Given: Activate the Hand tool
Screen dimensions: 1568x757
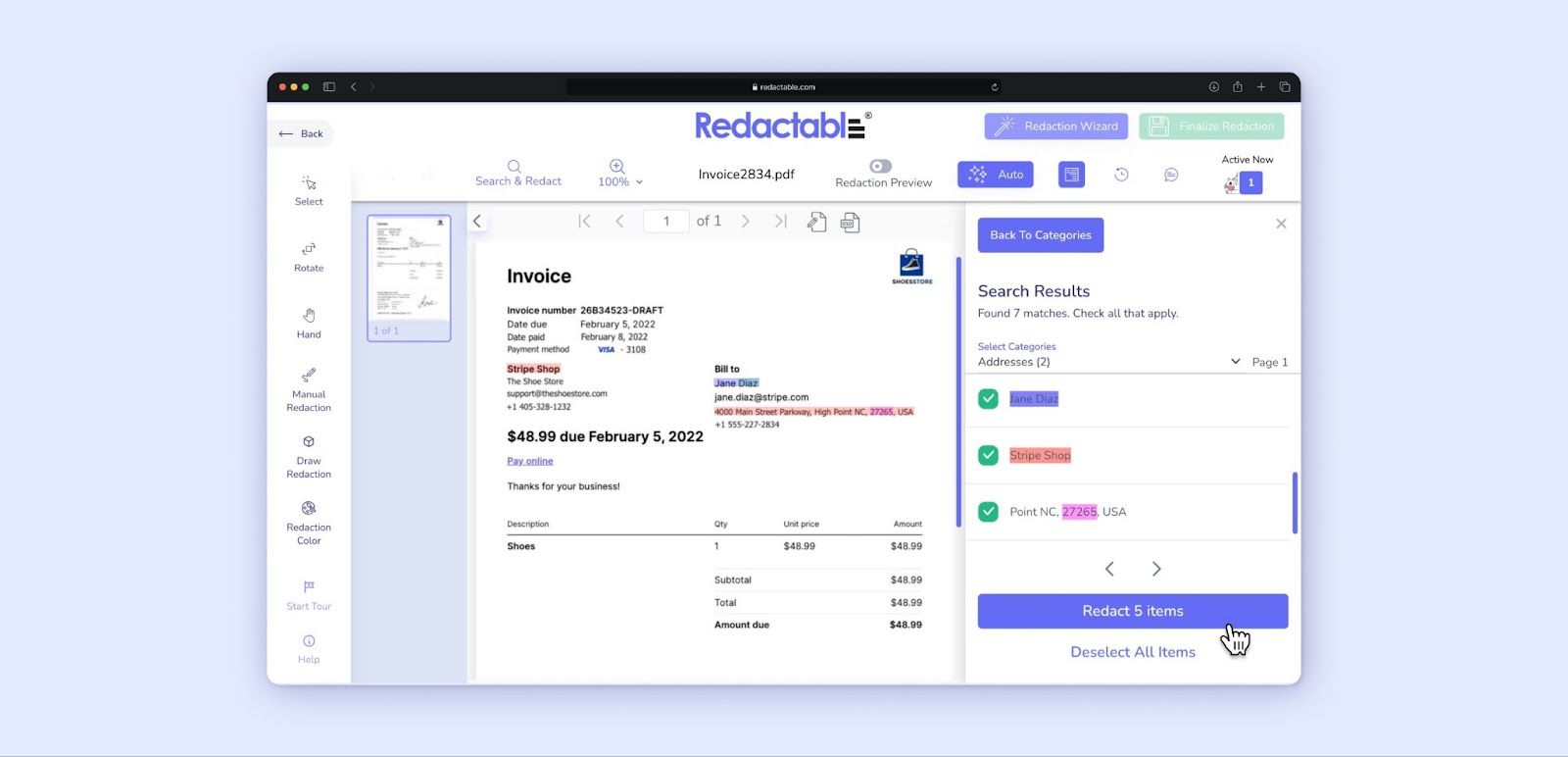Looking at the screenshot, I should point(309,324).
